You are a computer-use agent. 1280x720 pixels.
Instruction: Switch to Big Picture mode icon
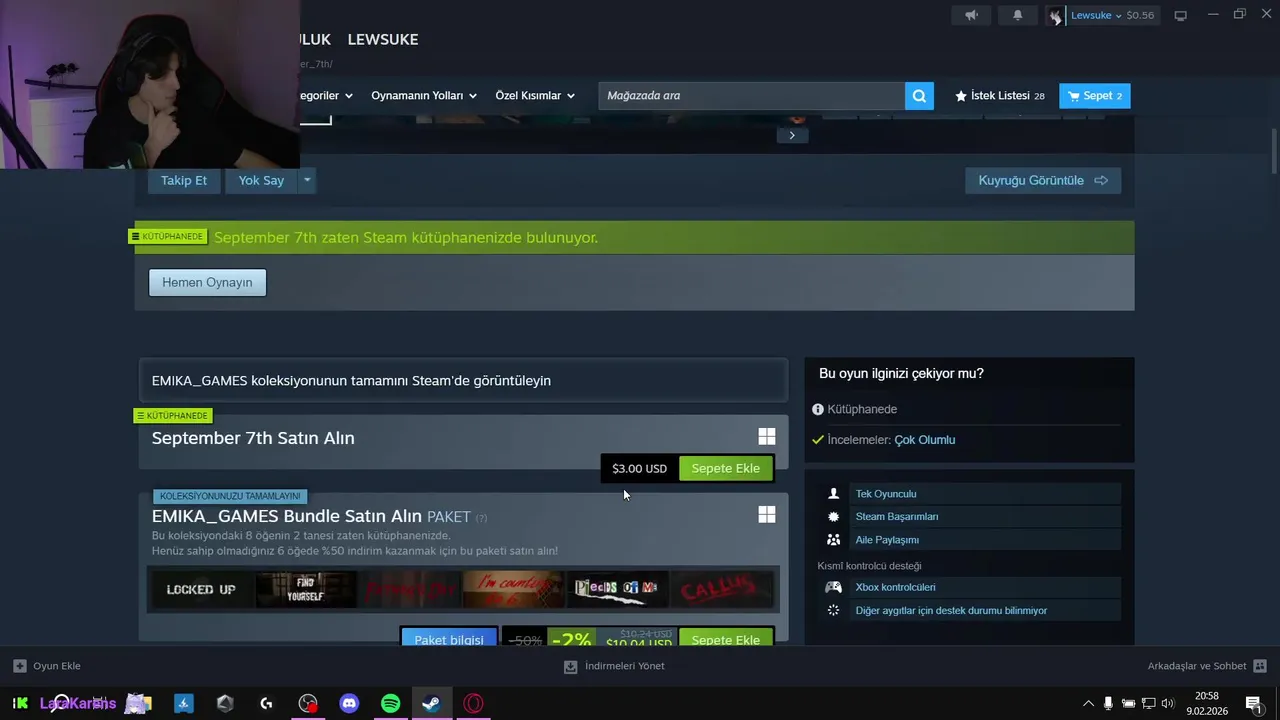pyautogui.click(x=1180, y=15)
